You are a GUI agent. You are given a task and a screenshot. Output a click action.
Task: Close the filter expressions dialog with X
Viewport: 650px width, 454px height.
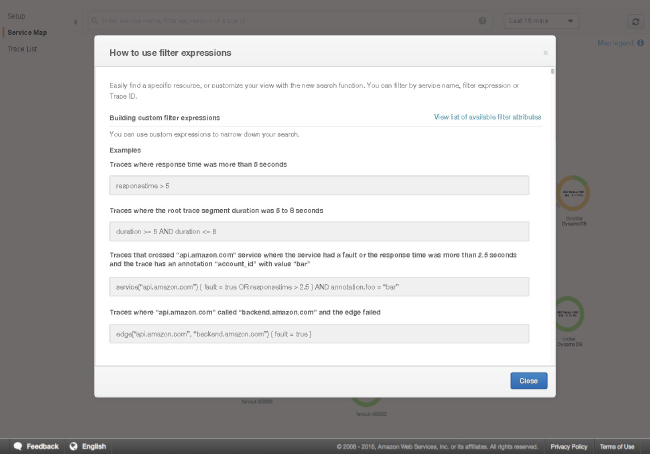545,53
